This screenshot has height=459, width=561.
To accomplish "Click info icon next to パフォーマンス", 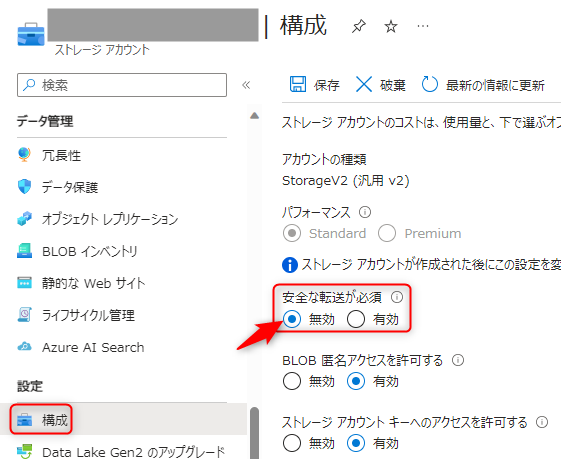I will pos(365,212).
